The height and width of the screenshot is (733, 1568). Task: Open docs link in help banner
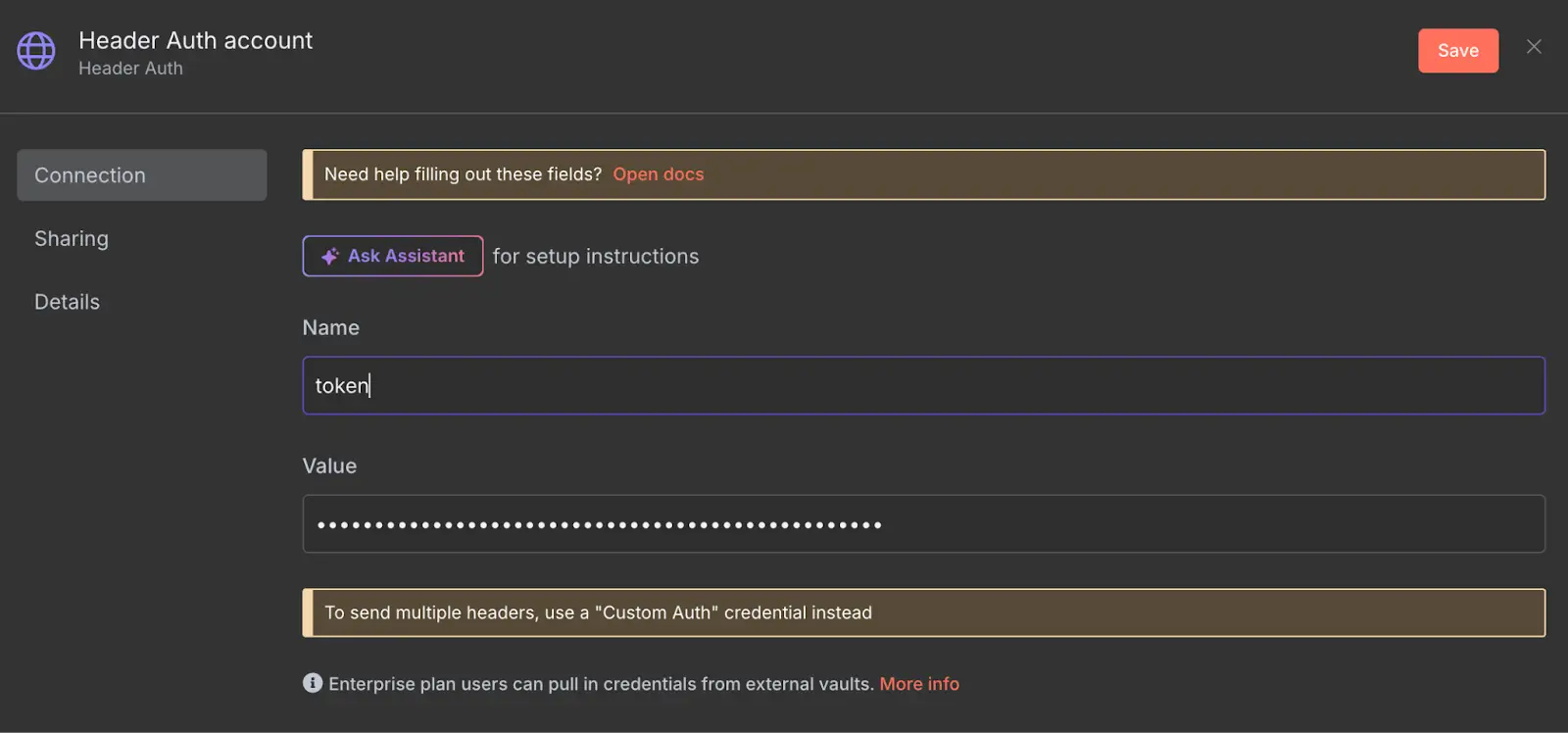(658, 174)
